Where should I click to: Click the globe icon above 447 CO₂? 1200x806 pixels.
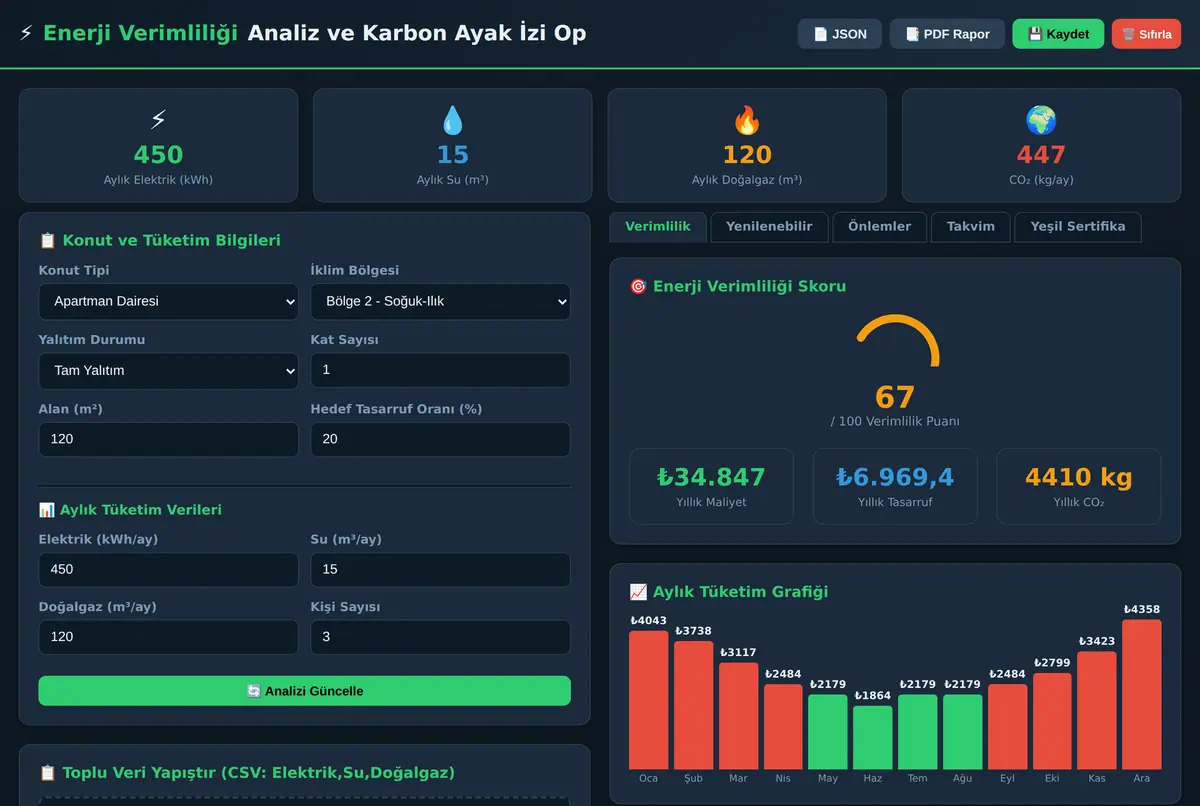1041,121
